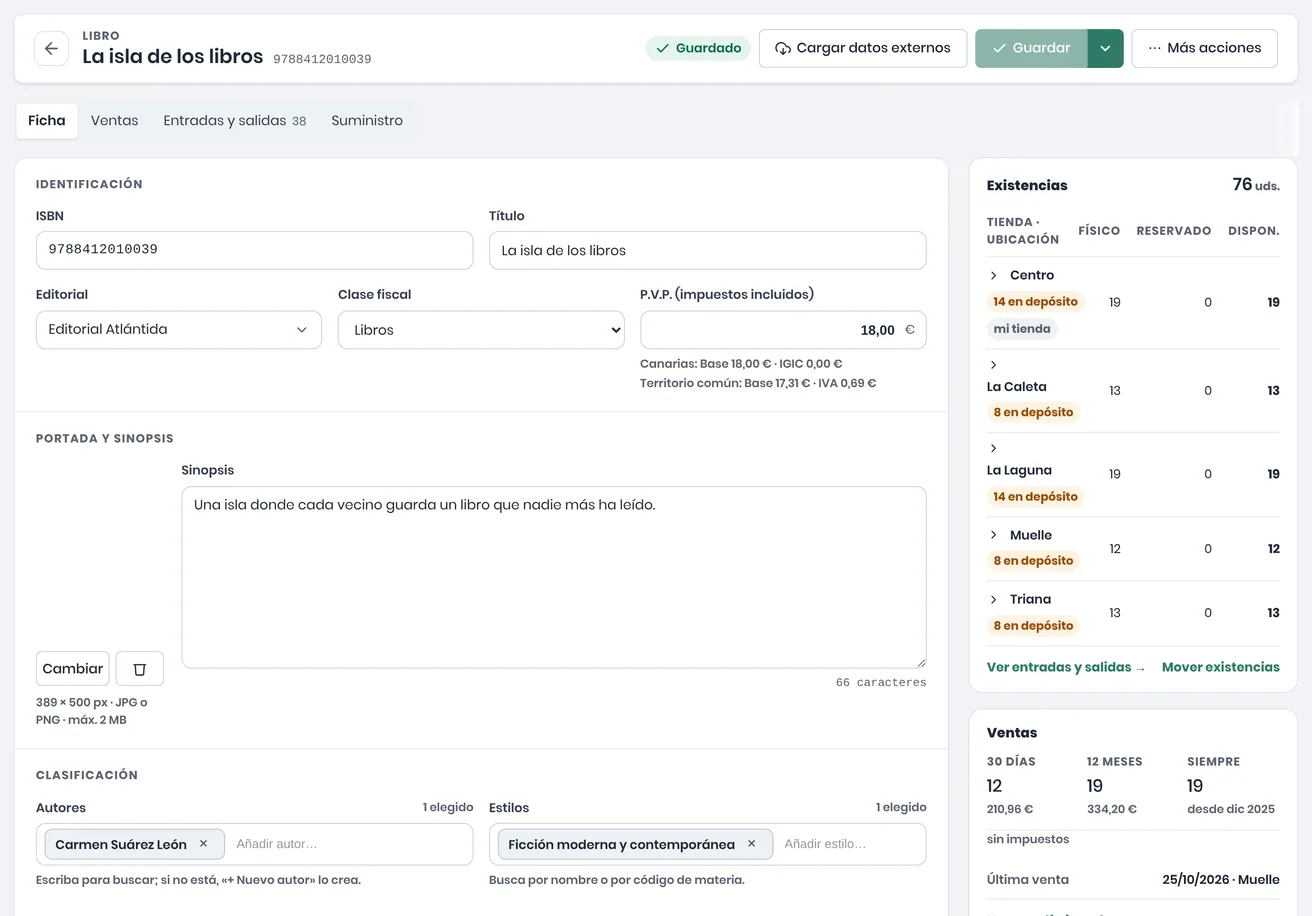Click the Añadir estilo input
This screenshot has width=1312, height=916.
851,844
